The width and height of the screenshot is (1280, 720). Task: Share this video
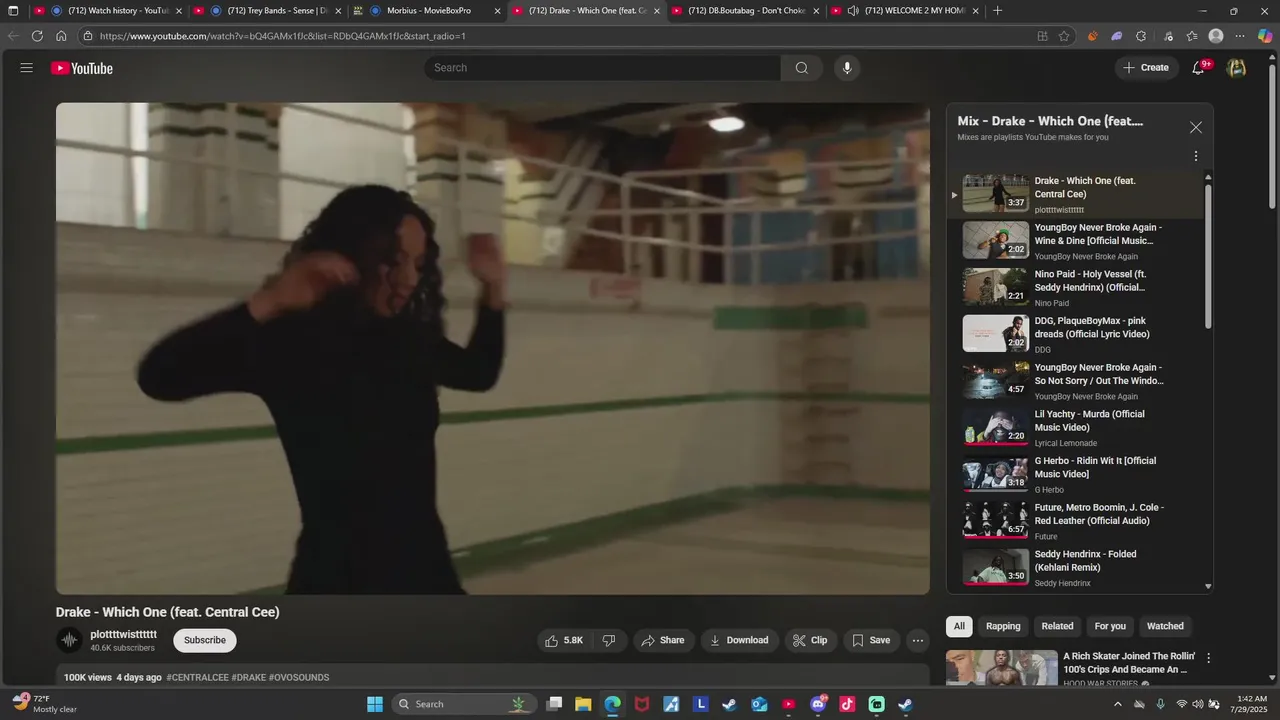point(663,640)
